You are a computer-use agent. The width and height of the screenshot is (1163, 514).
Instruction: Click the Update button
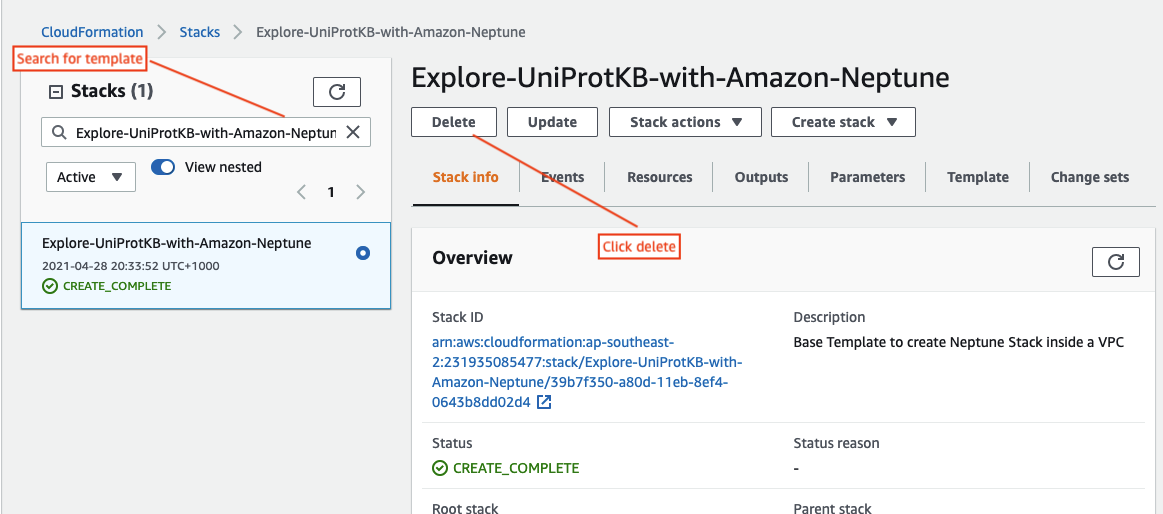coord(553,122)
